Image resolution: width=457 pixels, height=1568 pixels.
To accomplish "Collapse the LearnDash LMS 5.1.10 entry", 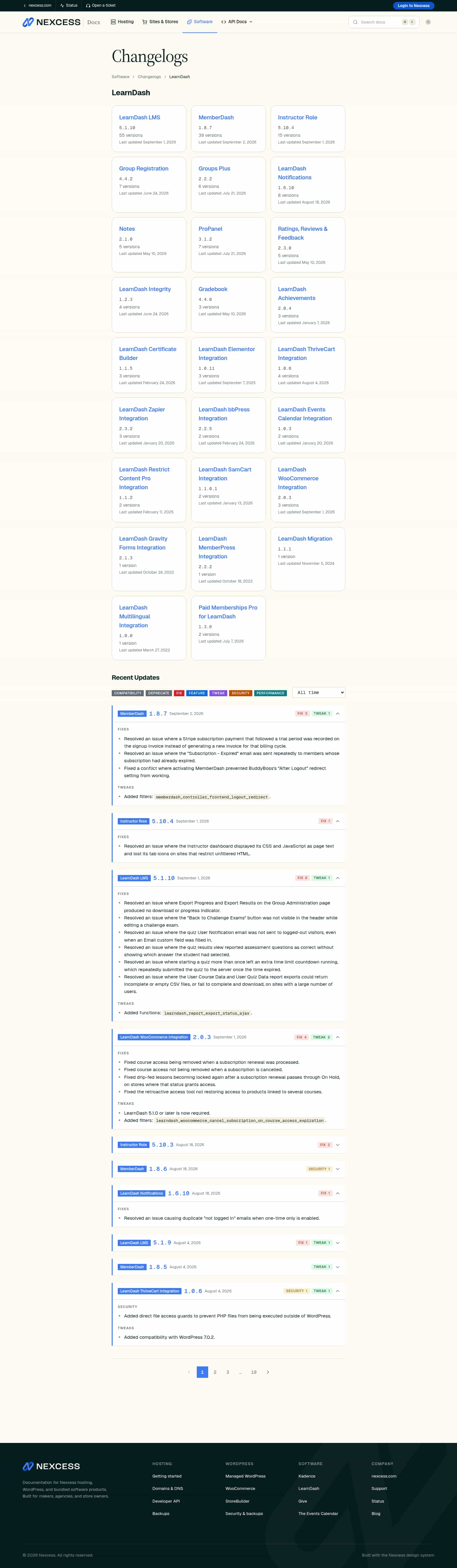I will pos(338,878).
